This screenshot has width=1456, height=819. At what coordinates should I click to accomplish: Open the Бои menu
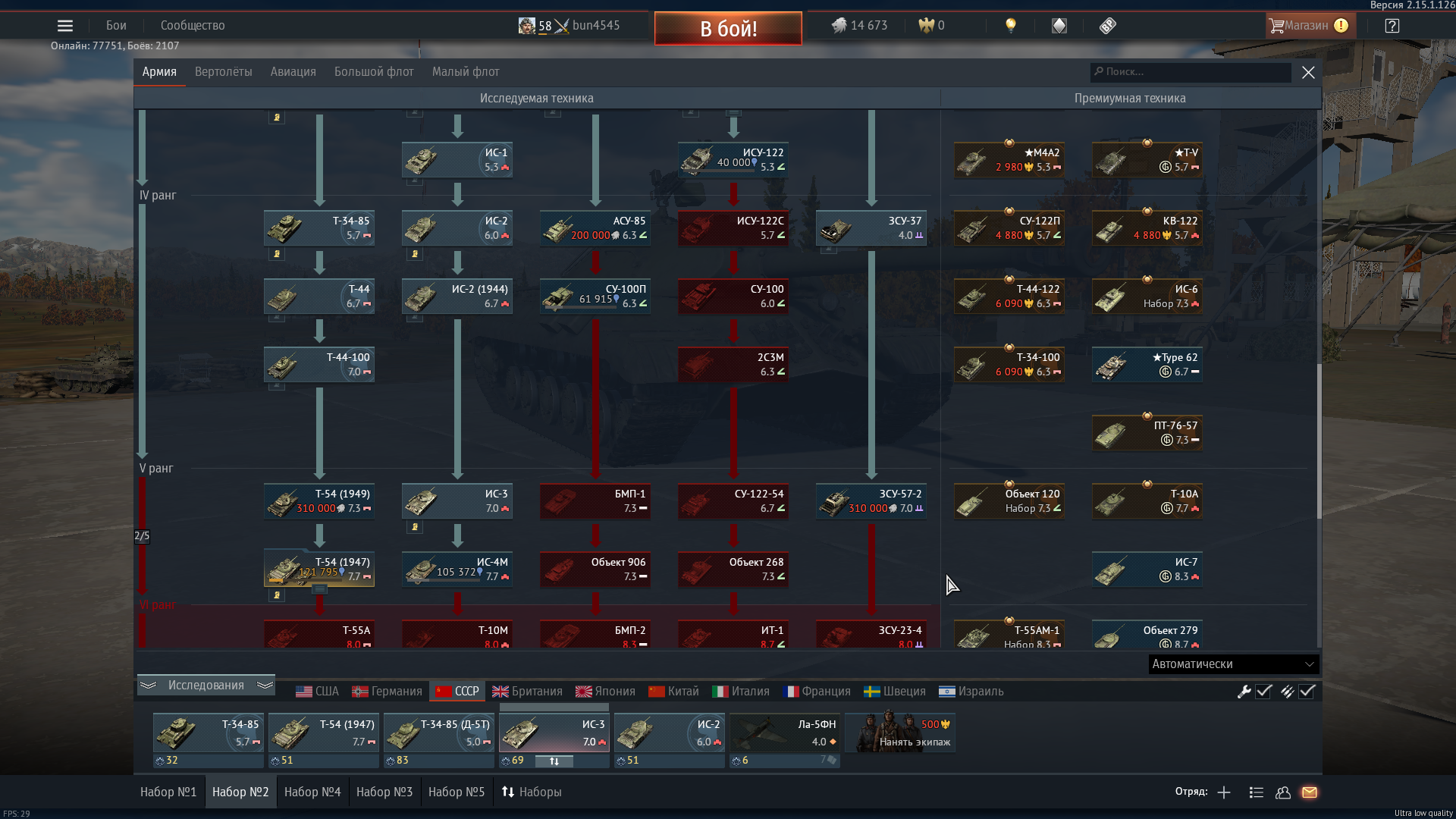[x=116, y=26]
